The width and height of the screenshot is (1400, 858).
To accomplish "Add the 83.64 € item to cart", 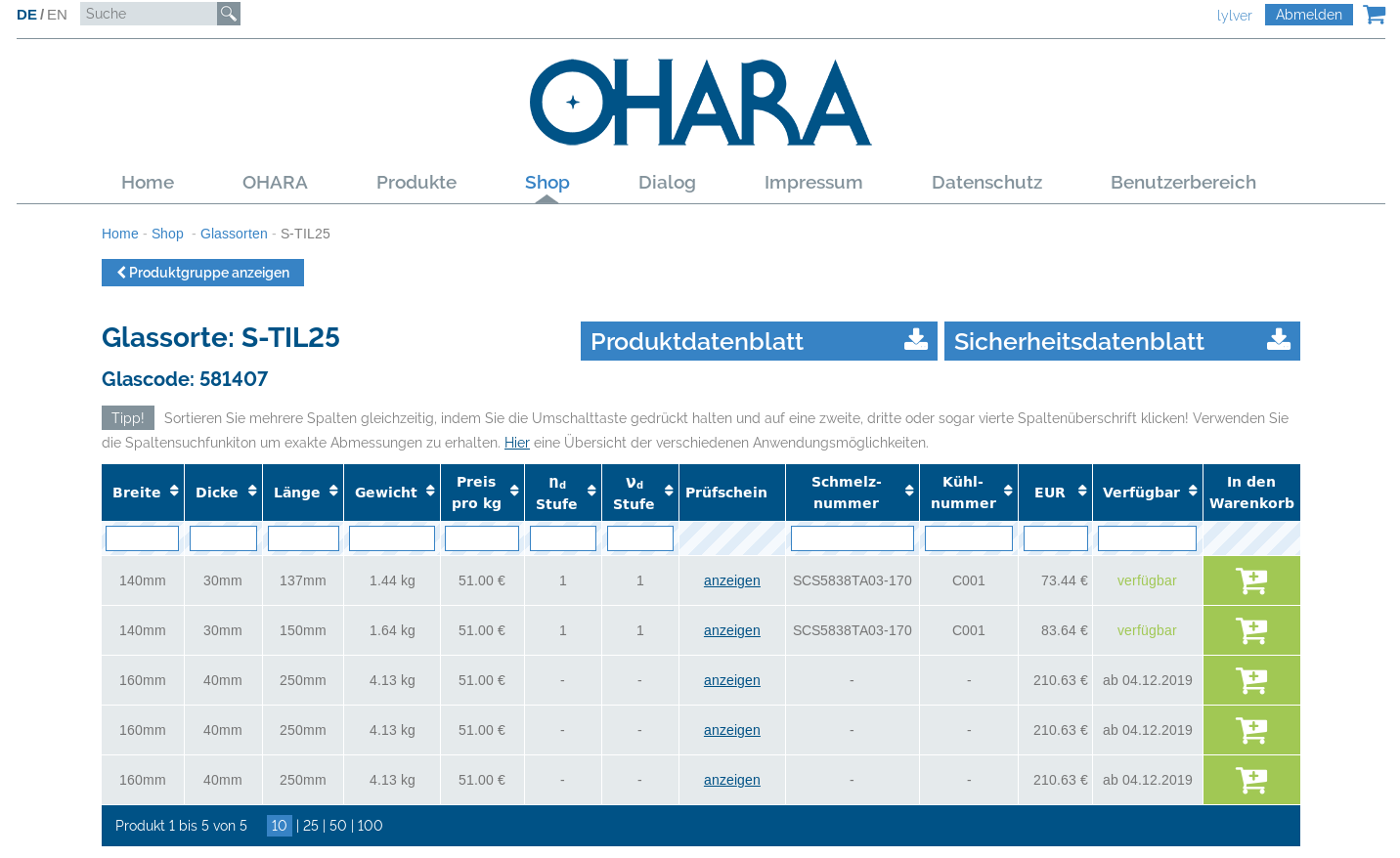I will (x=1251, y=630).
